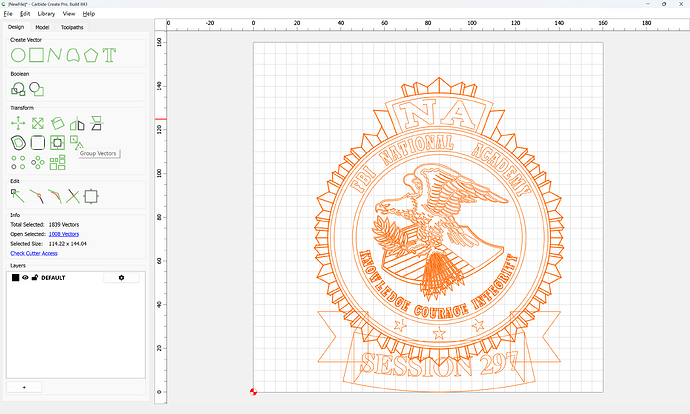Open the Help menu

tap(89, 14)
